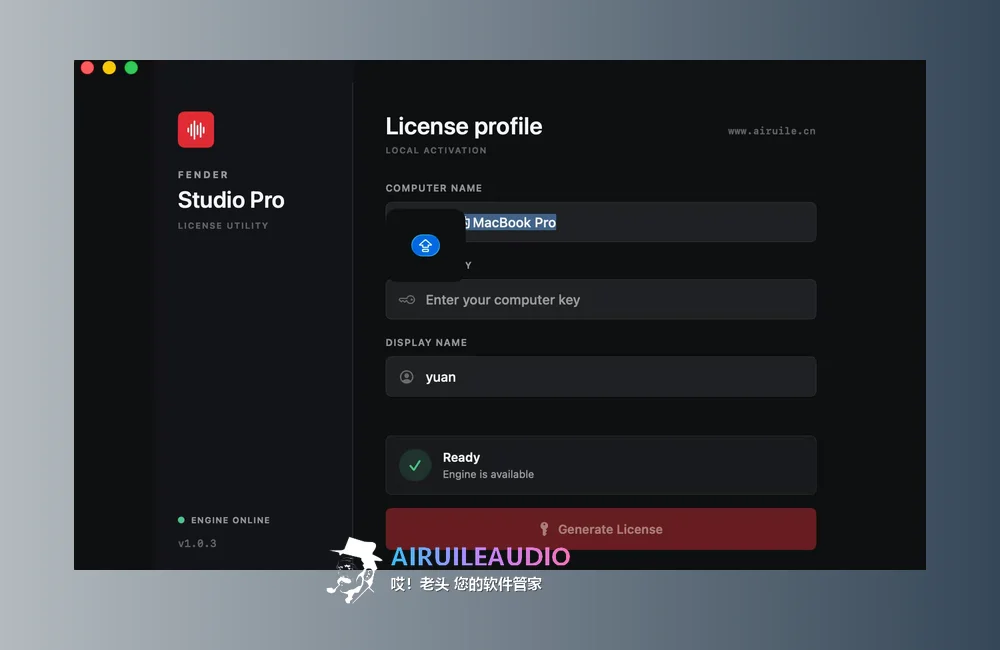
Task: Click the DISPLAY NAME label
Action: [426, 343]
